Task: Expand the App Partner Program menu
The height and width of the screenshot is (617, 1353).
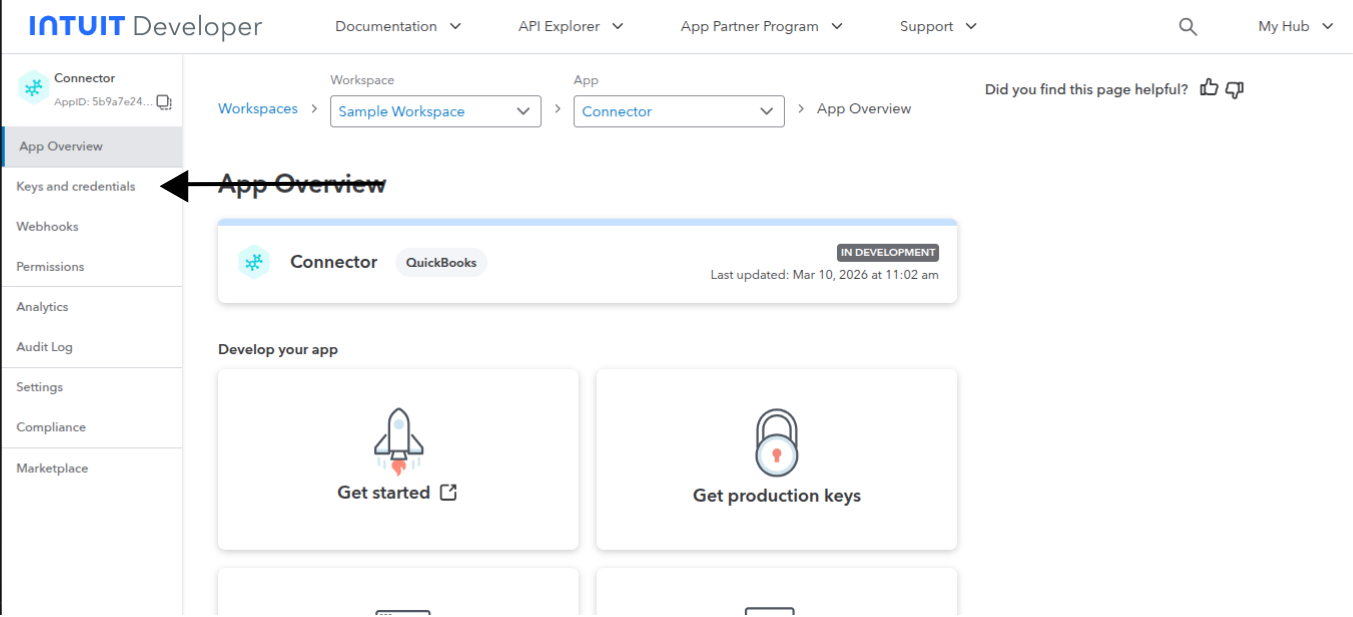Action: [x=761, y=27]
